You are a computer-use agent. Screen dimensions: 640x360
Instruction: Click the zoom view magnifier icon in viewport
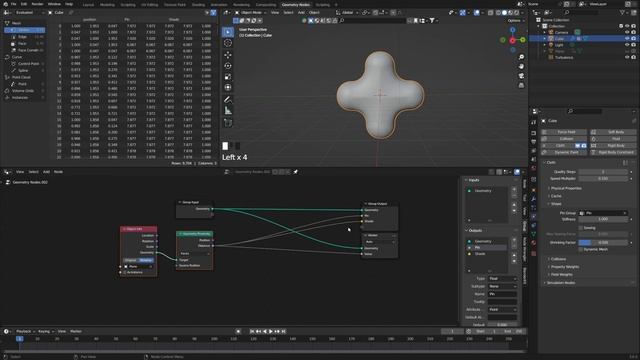(x=521, y=57)
